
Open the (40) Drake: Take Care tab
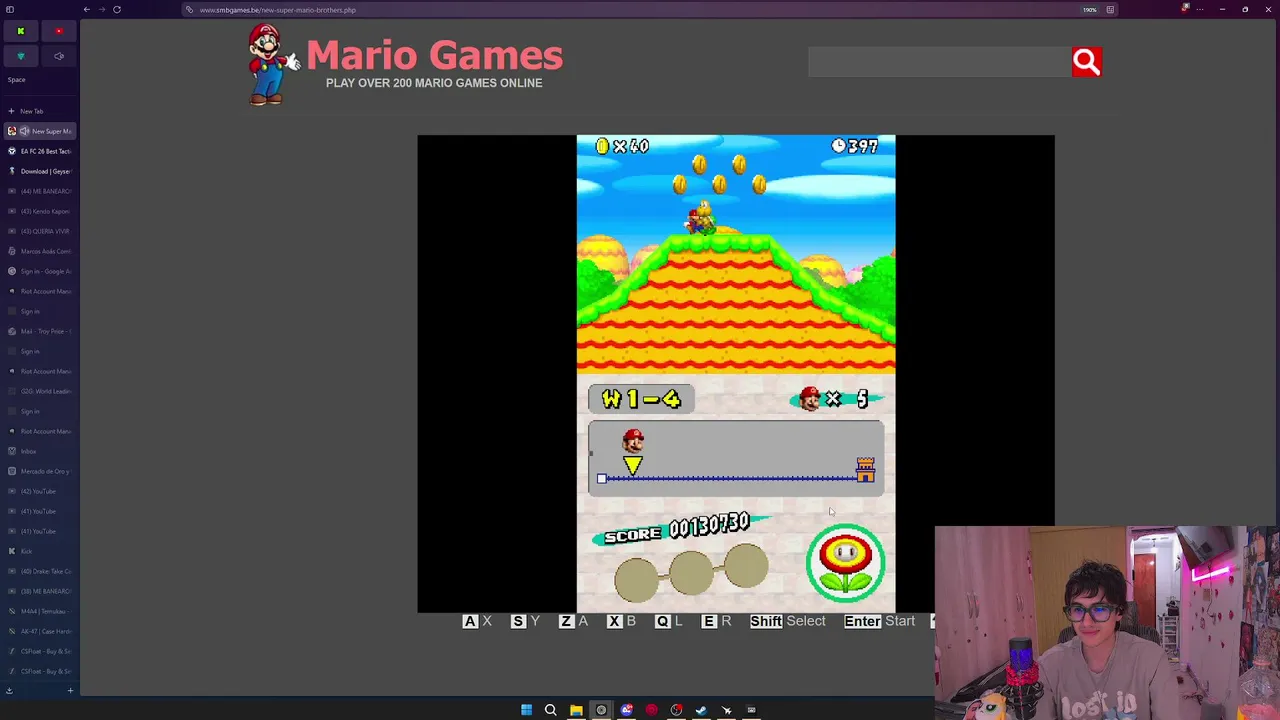(x=38, y=571)
